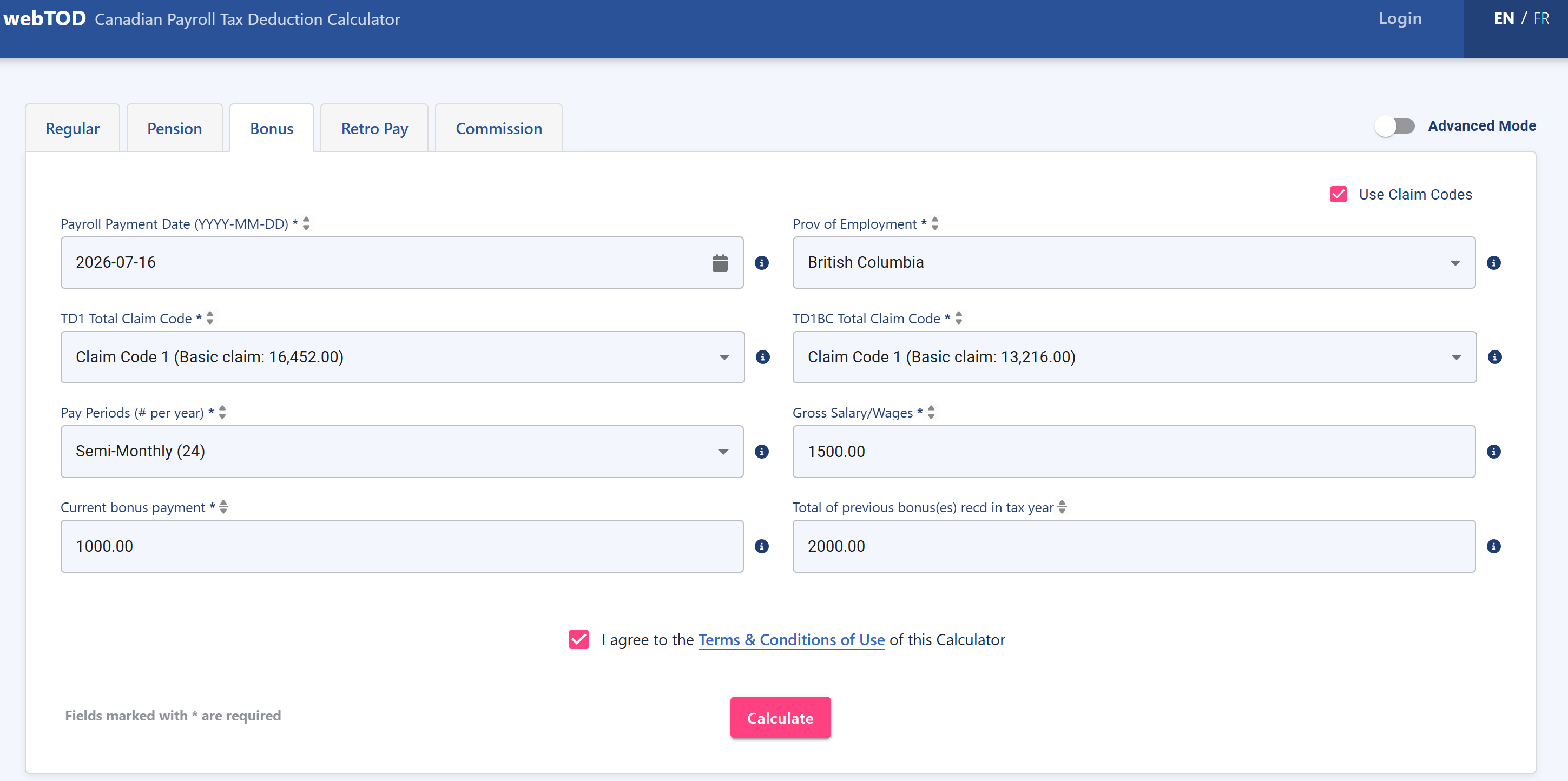
Task: Click sort arrows beside Pay Periods label
Action: click(222, 412)
